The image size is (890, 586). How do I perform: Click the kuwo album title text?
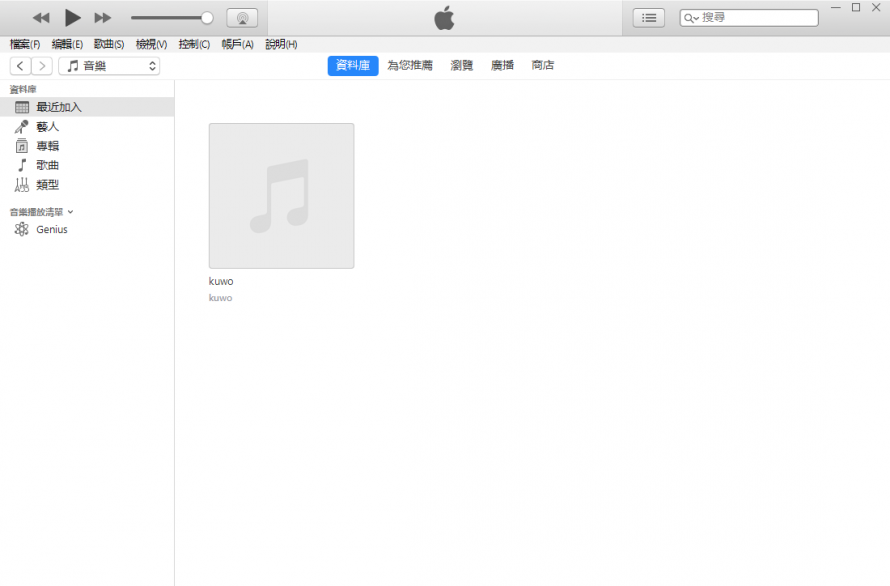coord(221,281)
